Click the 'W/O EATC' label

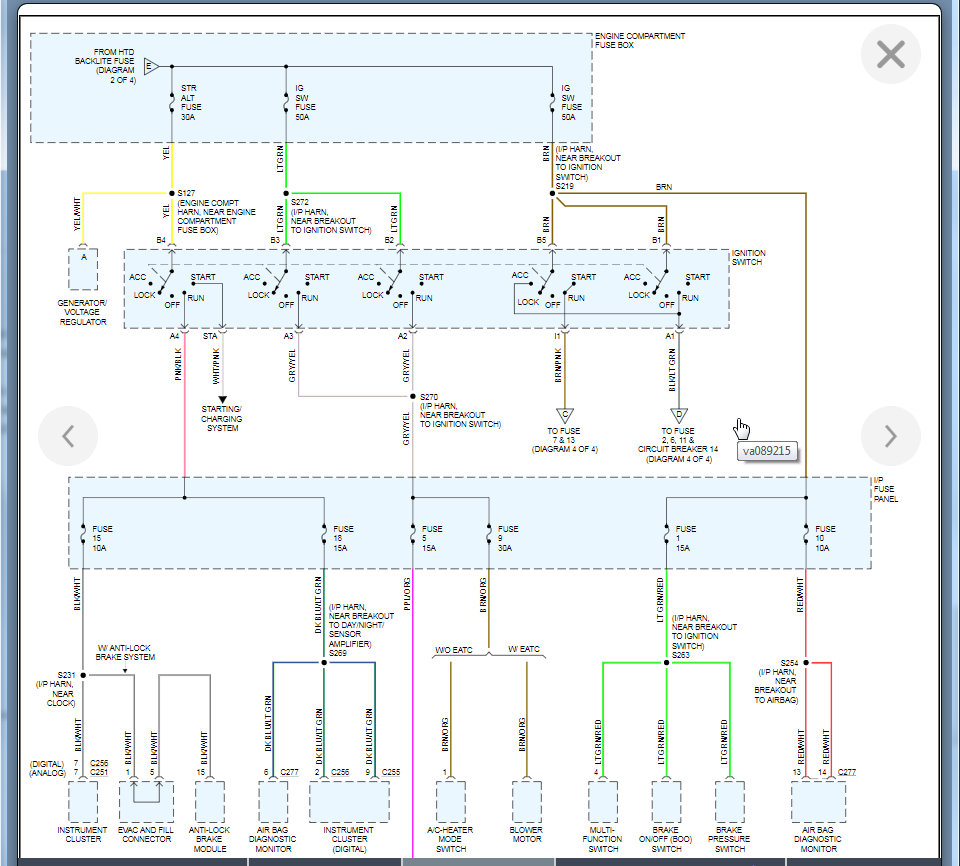pyautogui.click(x=454, y=650)
